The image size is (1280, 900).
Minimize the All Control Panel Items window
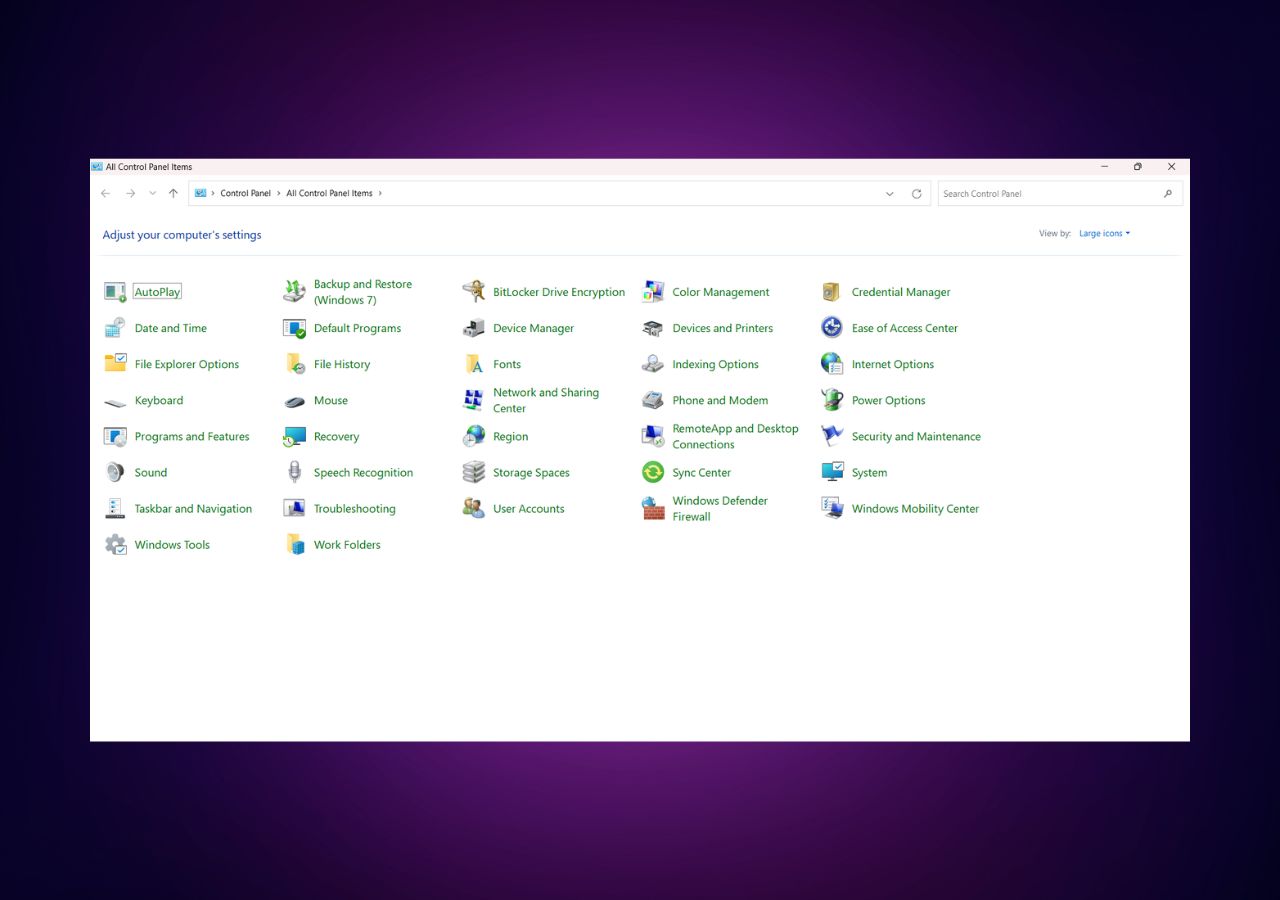(x=1105, y=167)
